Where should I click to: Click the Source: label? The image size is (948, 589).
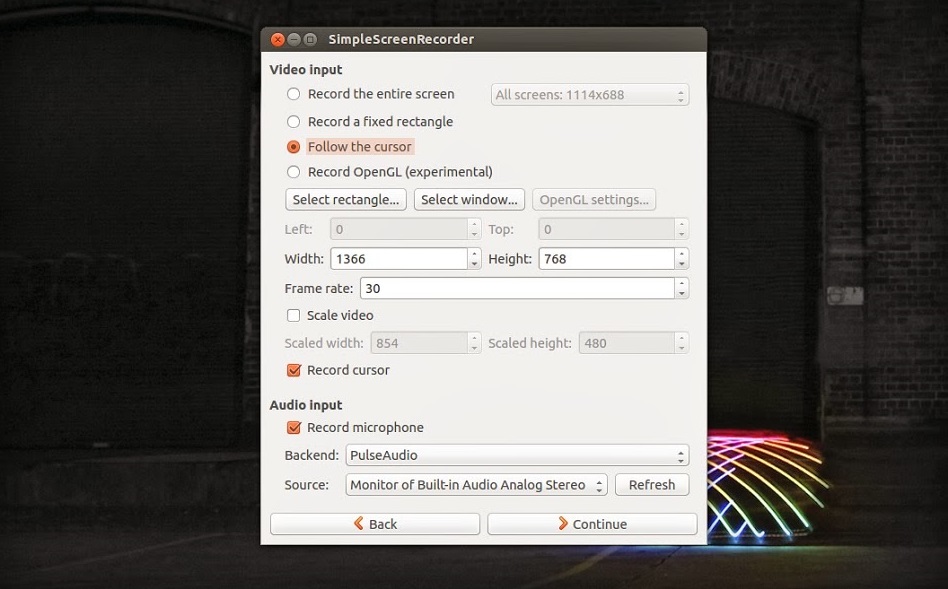pyautogui.click(x=307, y=485)
